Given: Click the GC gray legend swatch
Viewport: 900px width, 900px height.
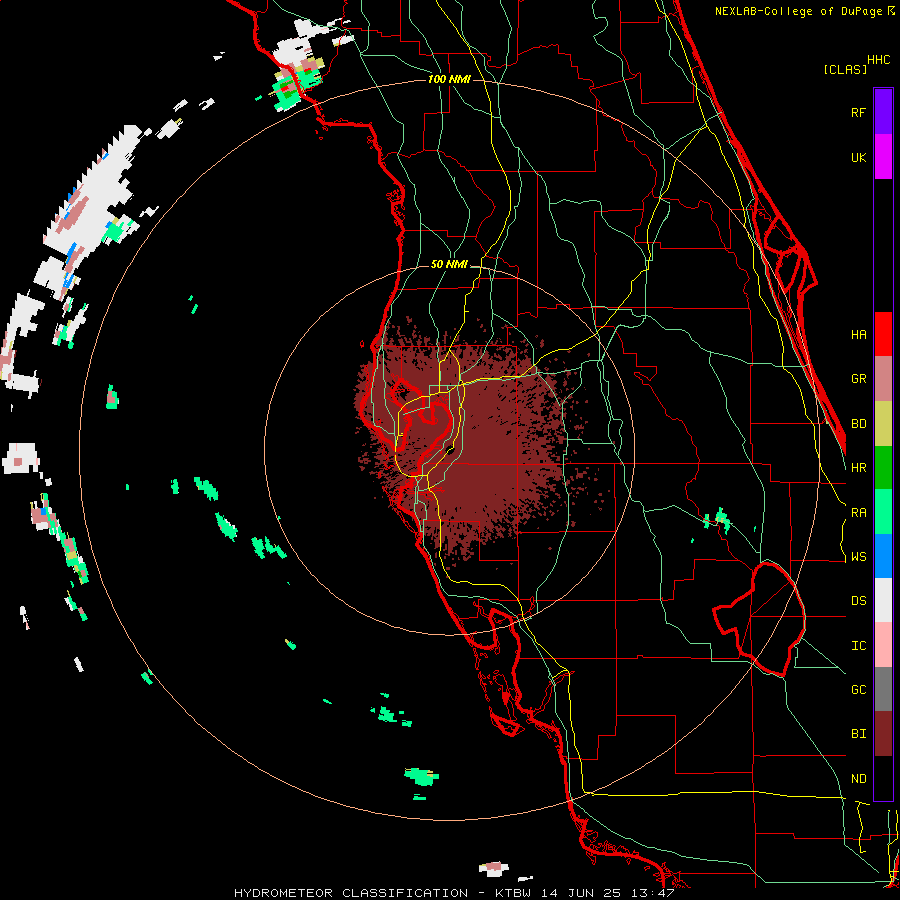Looking at the screenshot, I should [x=883, y=689].
